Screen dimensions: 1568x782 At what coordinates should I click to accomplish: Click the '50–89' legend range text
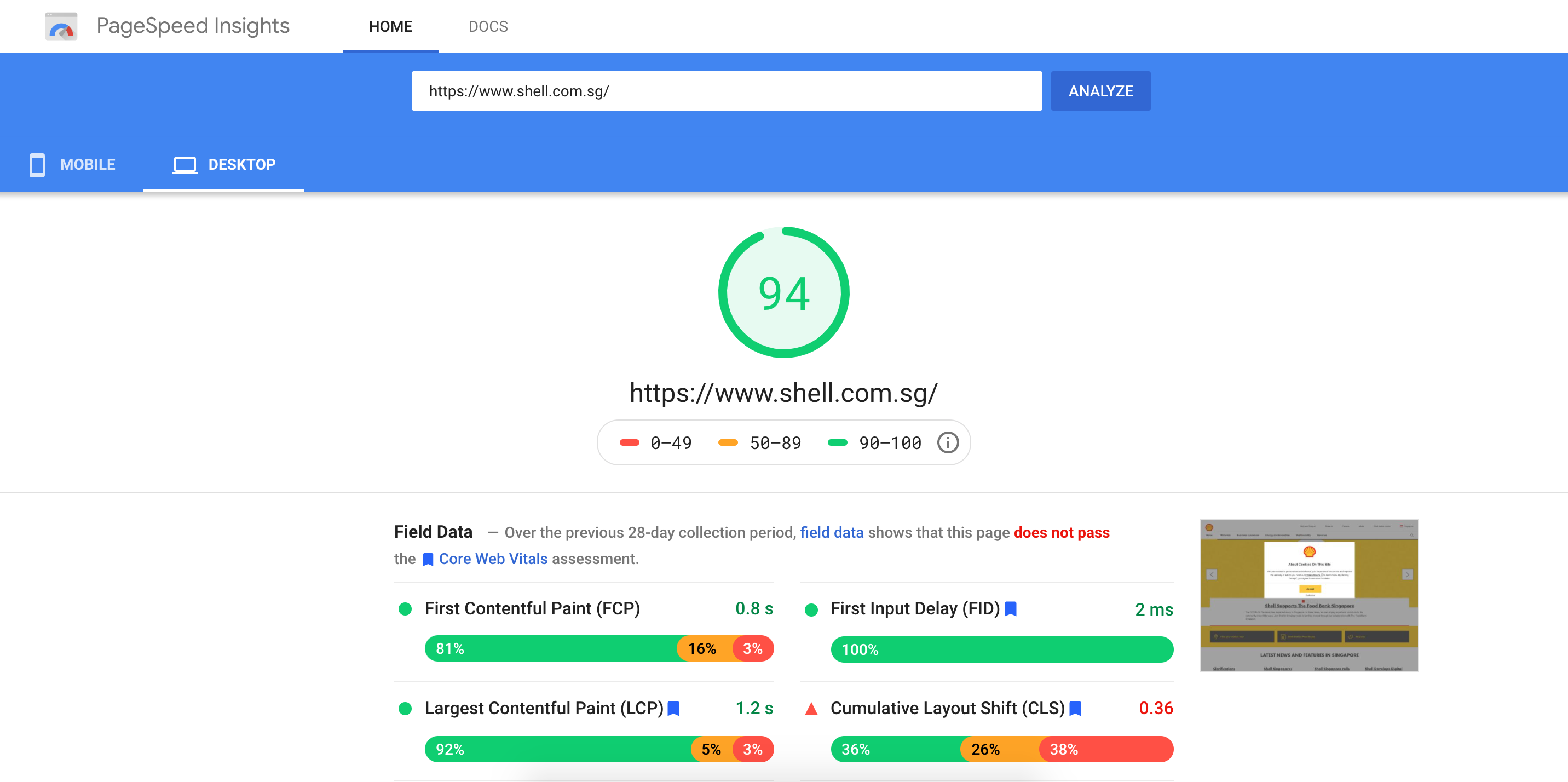[775, 443]
